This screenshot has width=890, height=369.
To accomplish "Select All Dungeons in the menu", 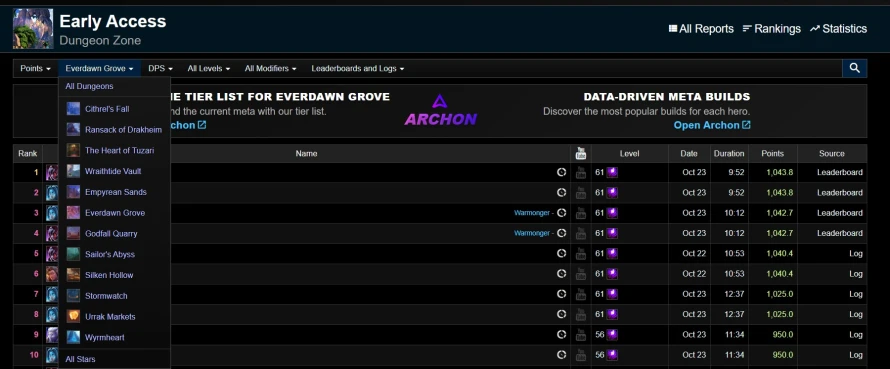I will [x=89, y=86].
